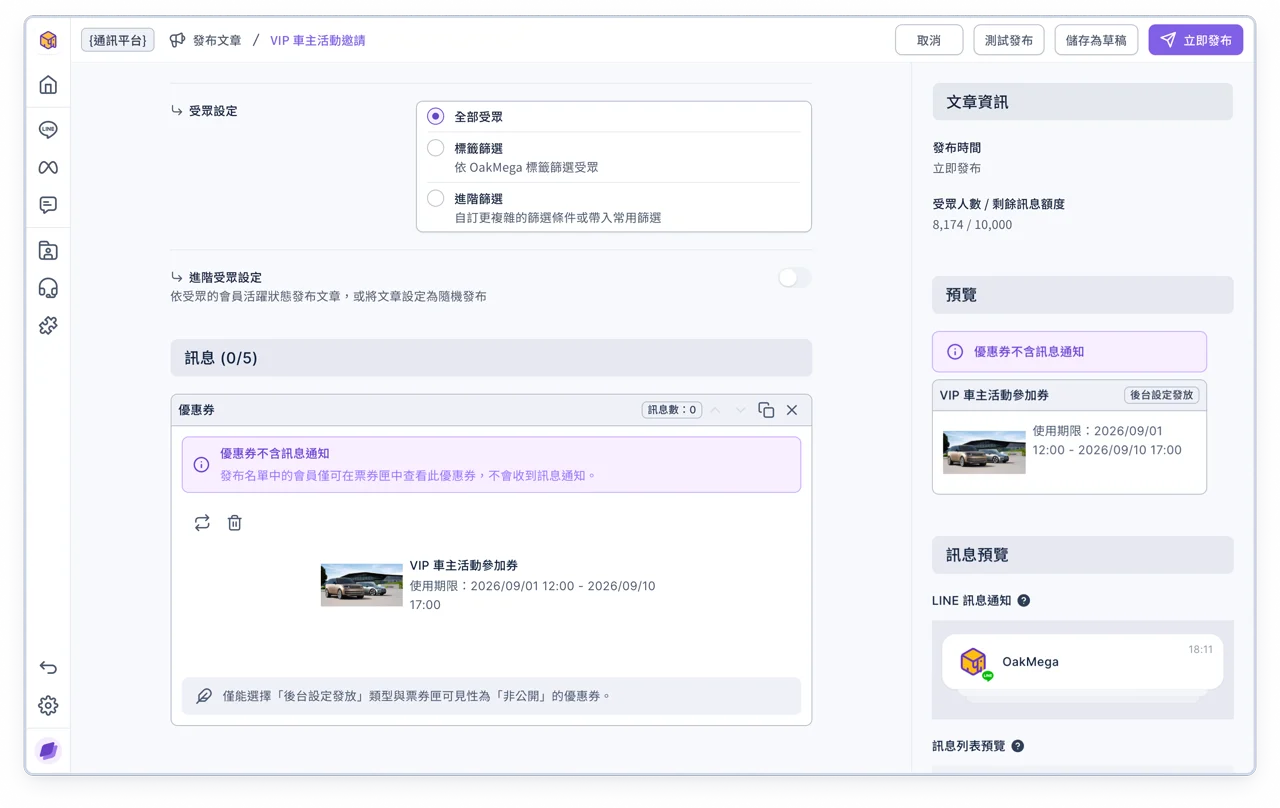Remove the 優惠券 message block with X
The image size is (1280, 808).
pos(792,410)
